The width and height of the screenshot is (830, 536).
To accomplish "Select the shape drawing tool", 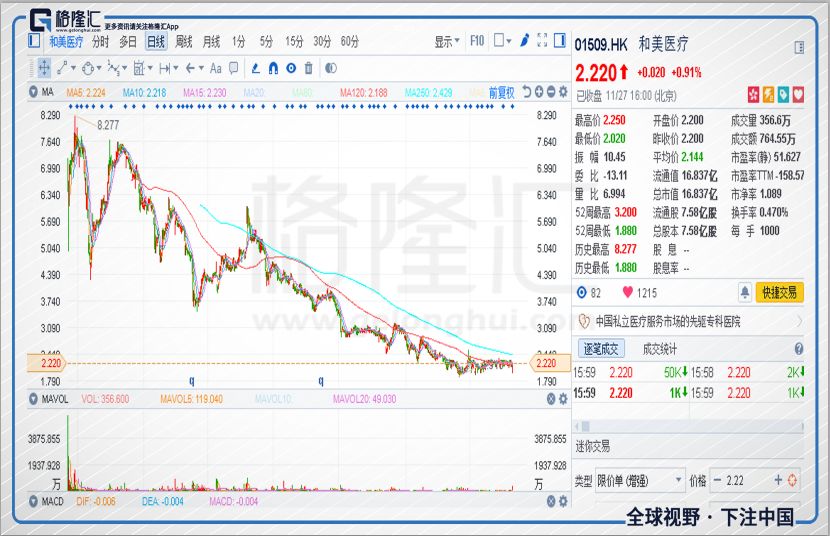I will pyautogui.click(x=88, y=68).
